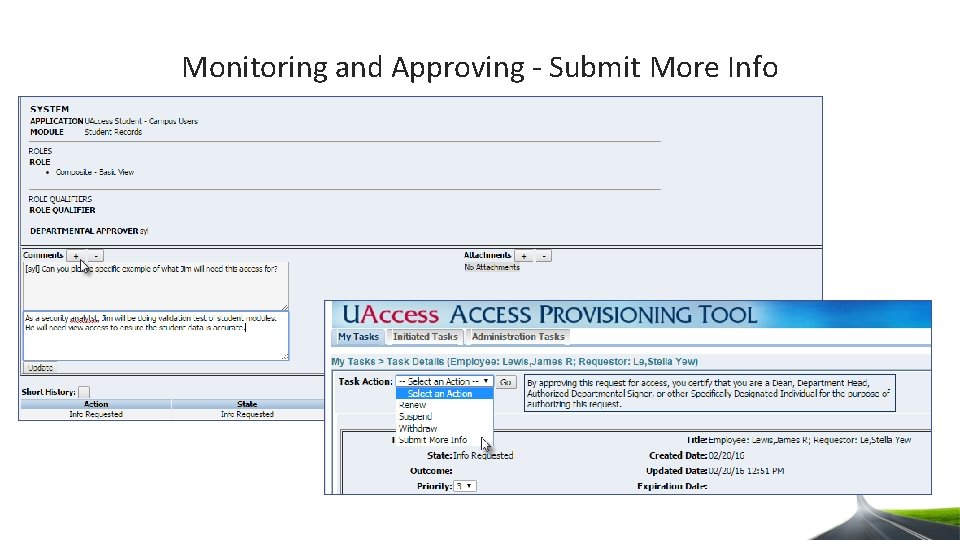960x540 pixels.
Task: Pick the highlighted Select an Action entry
Action: click(444, 394)
